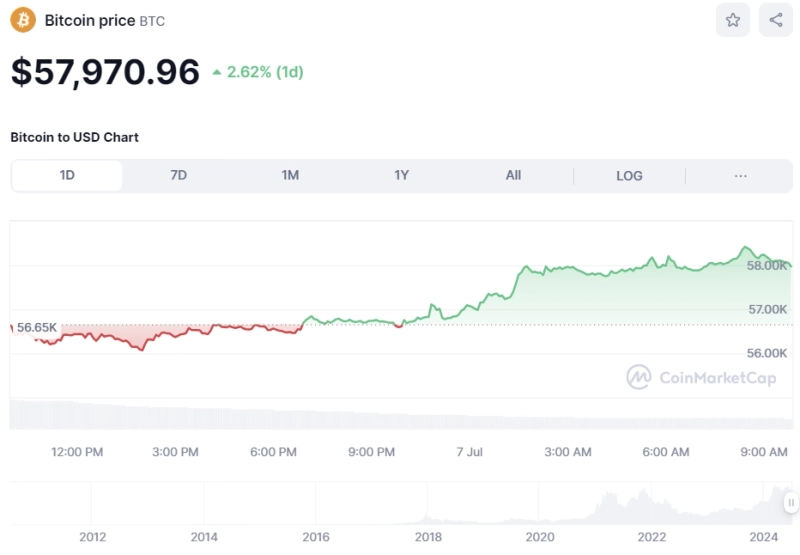800x555 pixels.
Task: Click the green price change arrow
Action: coord(217,72)
